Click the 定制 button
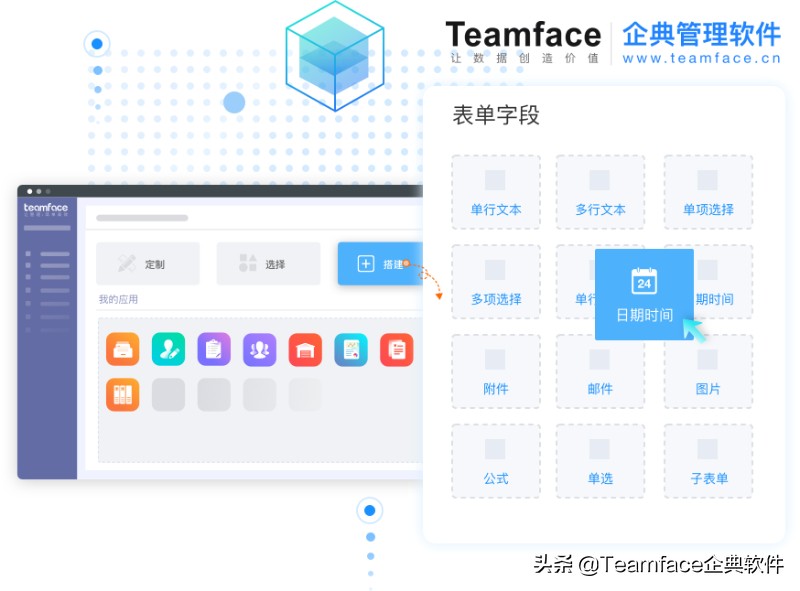This screenshot has width=800, height=591. click(x=148, y=263)
